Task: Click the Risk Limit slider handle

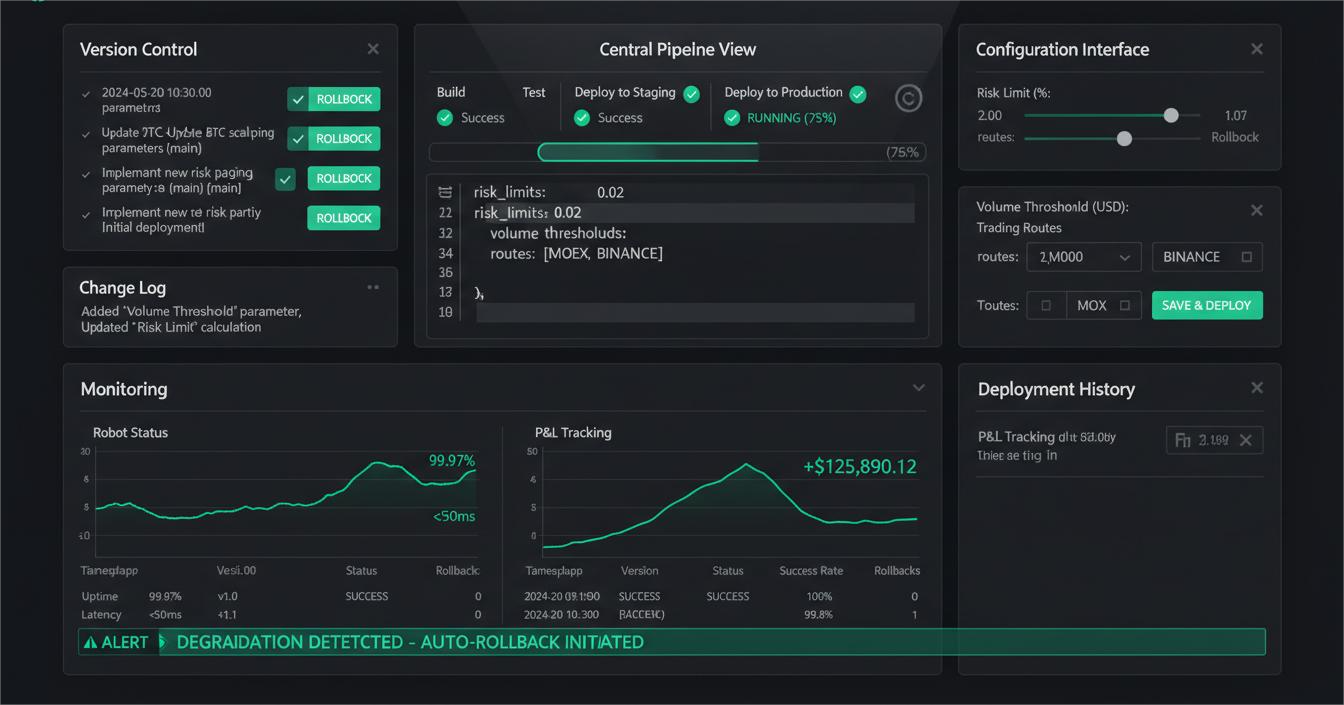Action: pyautogui.click(x=1171, y=116)
